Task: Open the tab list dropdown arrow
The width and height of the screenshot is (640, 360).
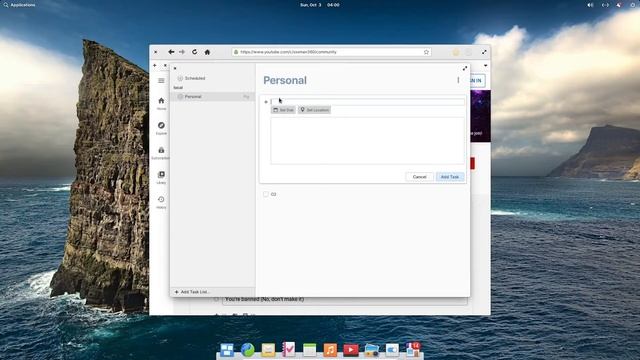Action: pyautogui.click(x=485, y=65)
